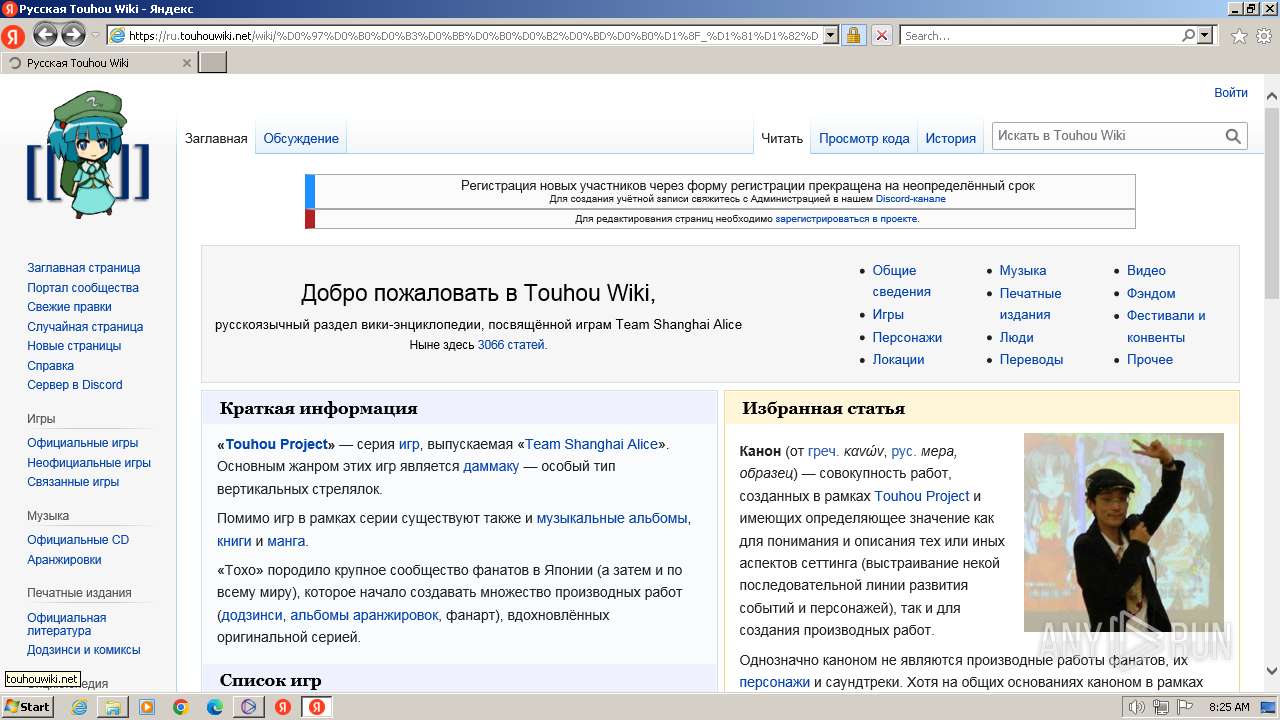Click the featured article photo thumbnail
This screenshot has height=720, width=1280.
tap(1124, 532)
